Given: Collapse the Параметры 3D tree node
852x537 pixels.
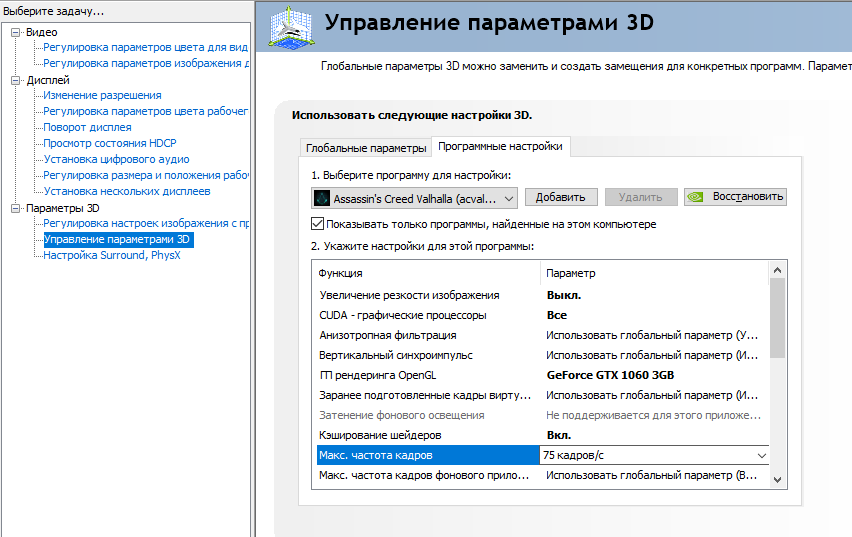Looking at the screenshot, I should point(15,208).
